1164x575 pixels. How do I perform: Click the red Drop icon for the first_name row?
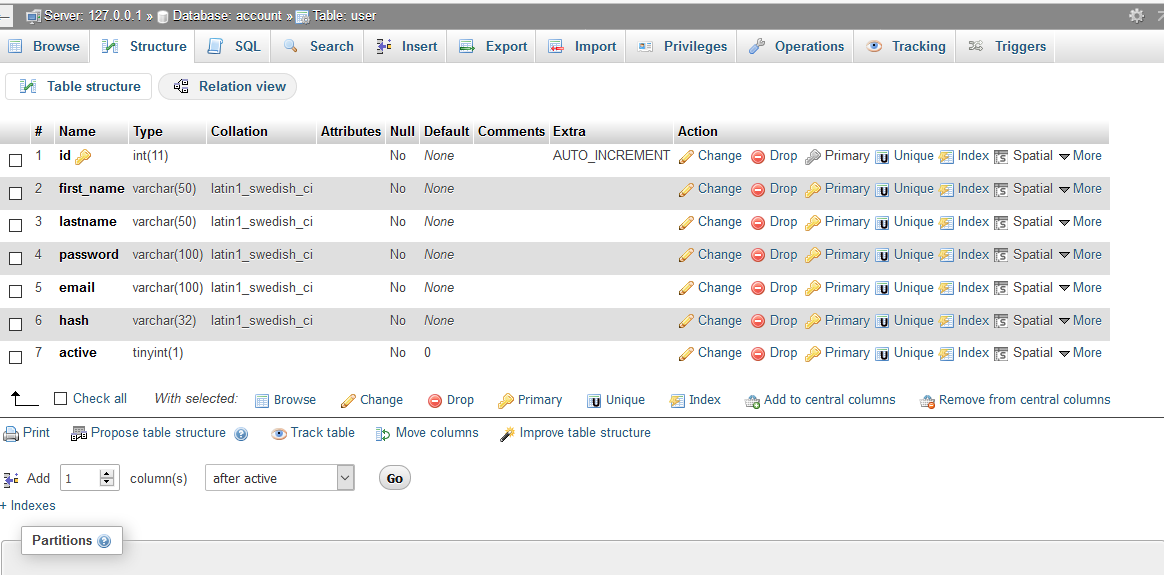coord(758,190)
